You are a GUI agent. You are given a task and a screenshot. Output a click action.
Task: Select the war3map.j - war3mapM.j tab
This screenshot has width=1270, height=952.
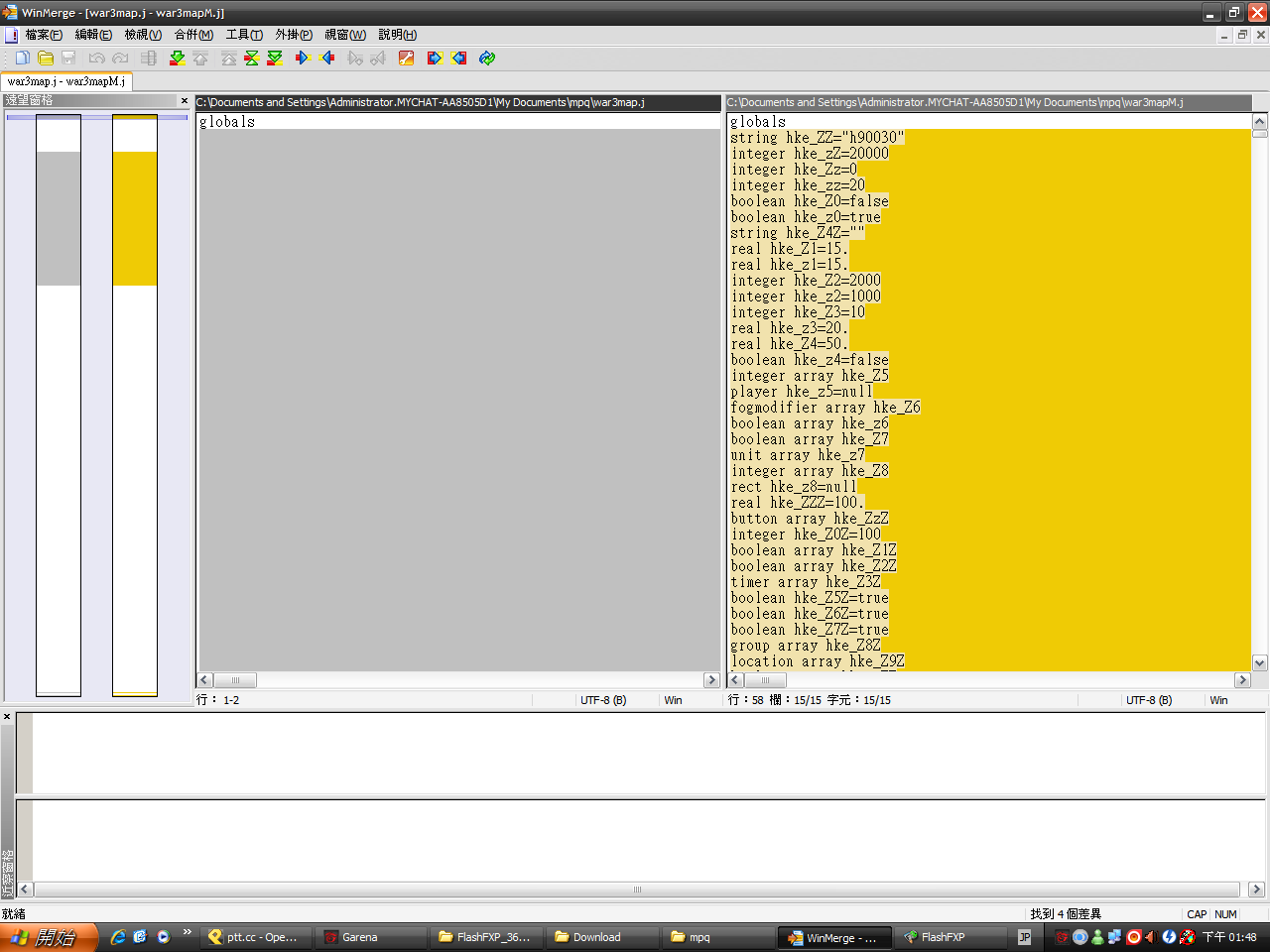point(65,81)
